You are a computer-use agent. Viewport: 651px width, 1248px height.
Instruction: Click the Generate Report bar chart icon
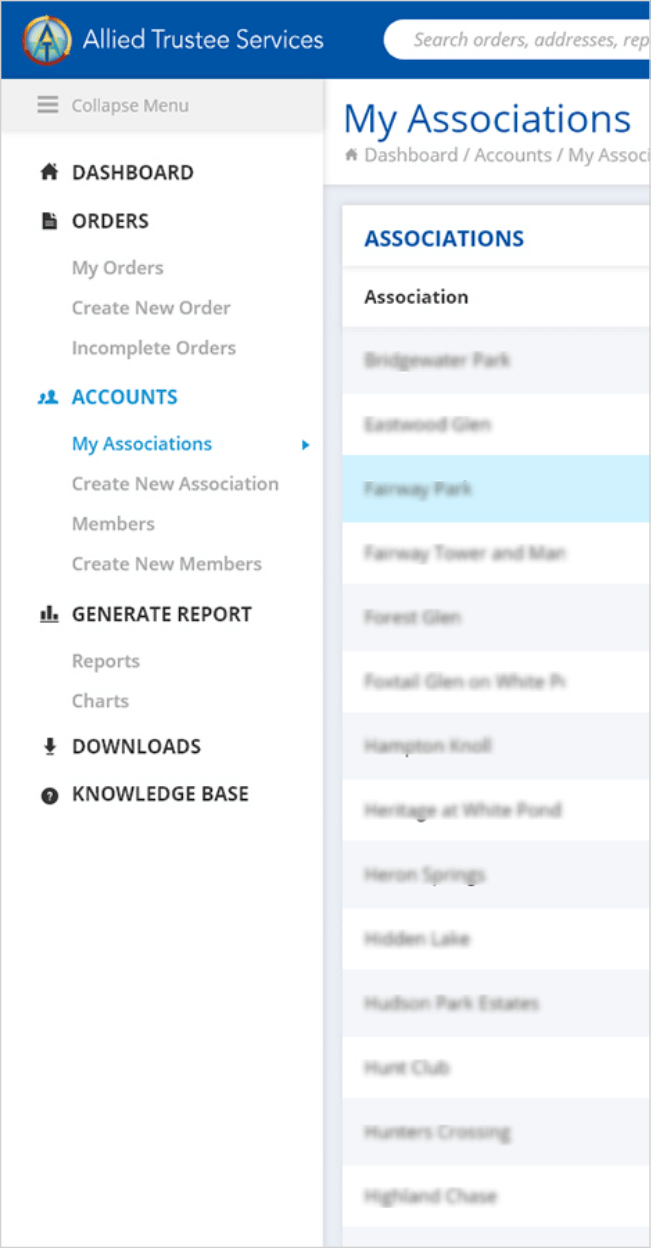pyautogui.click(x=49, y=615)
